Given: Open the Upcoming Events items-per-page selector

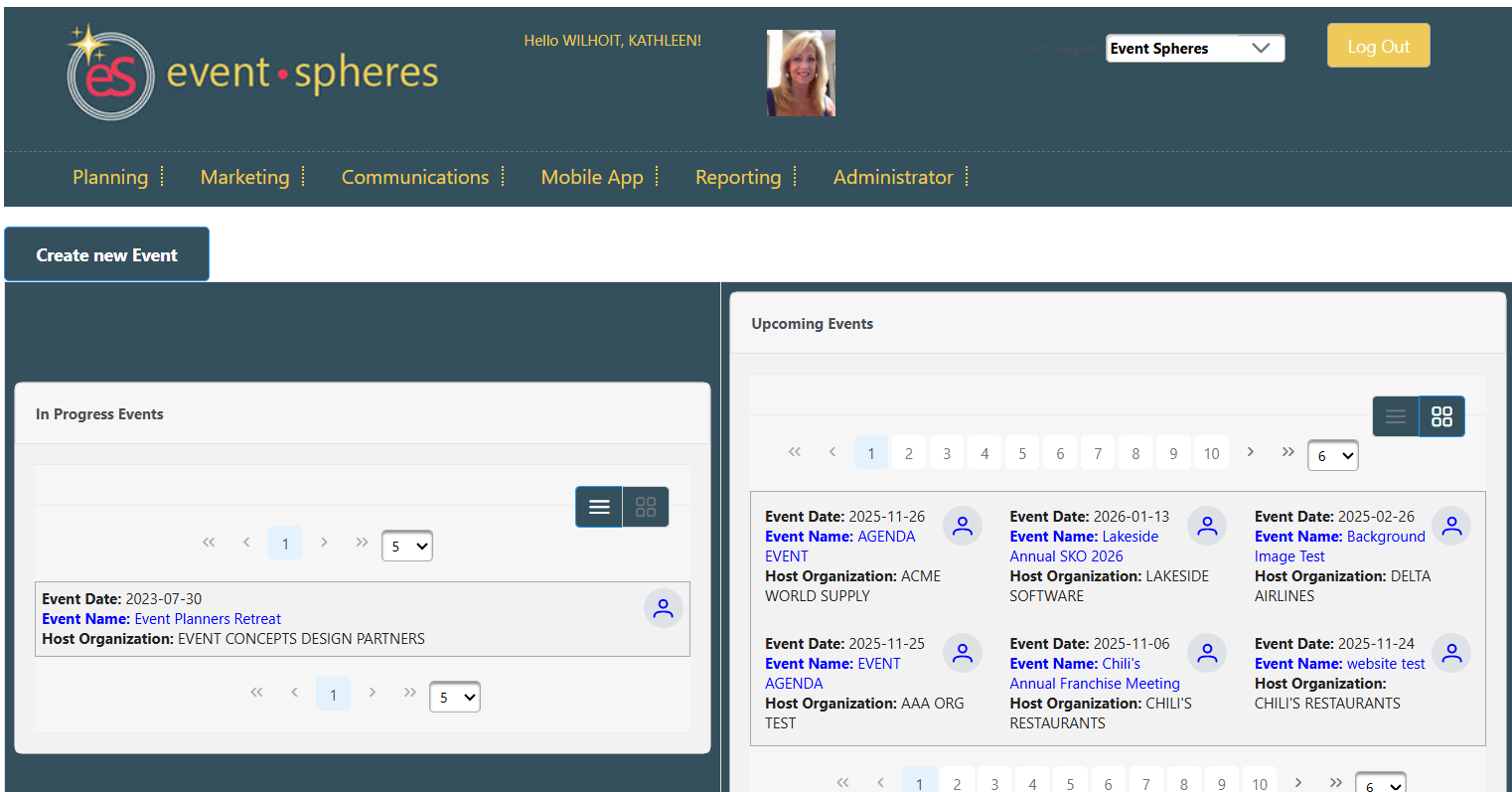Looking at the screenshot, I should point(1332,455).
